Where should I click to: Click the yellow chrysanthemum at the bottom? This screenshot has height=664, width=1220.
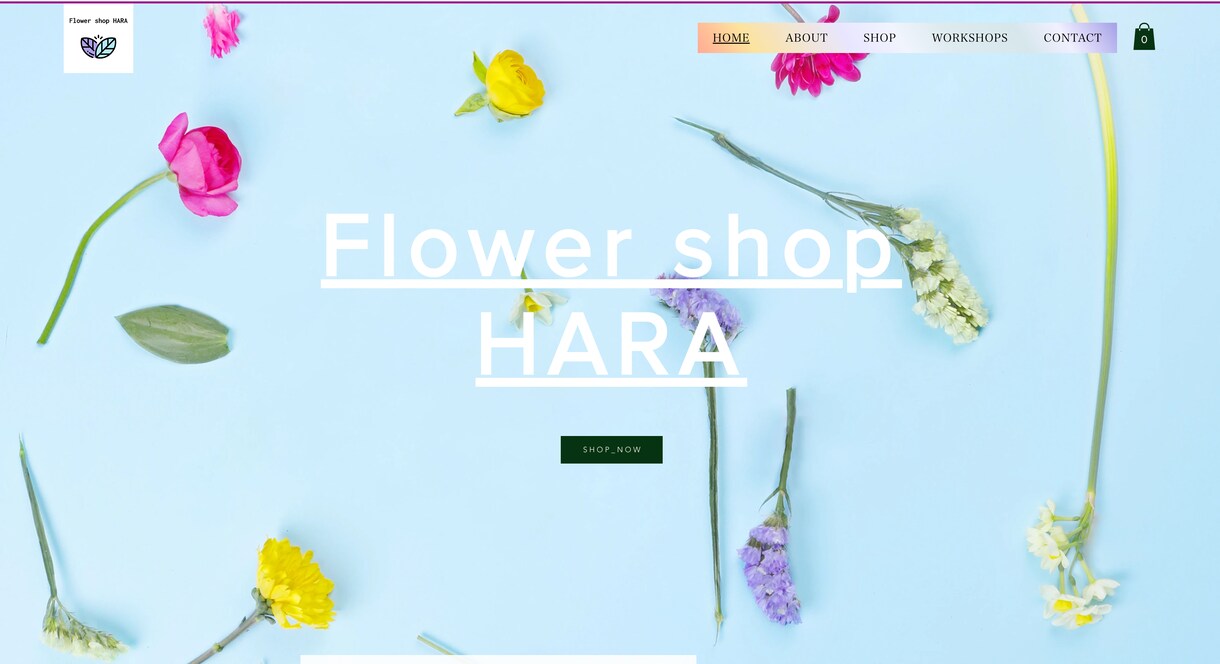click(x=294, y=584)
